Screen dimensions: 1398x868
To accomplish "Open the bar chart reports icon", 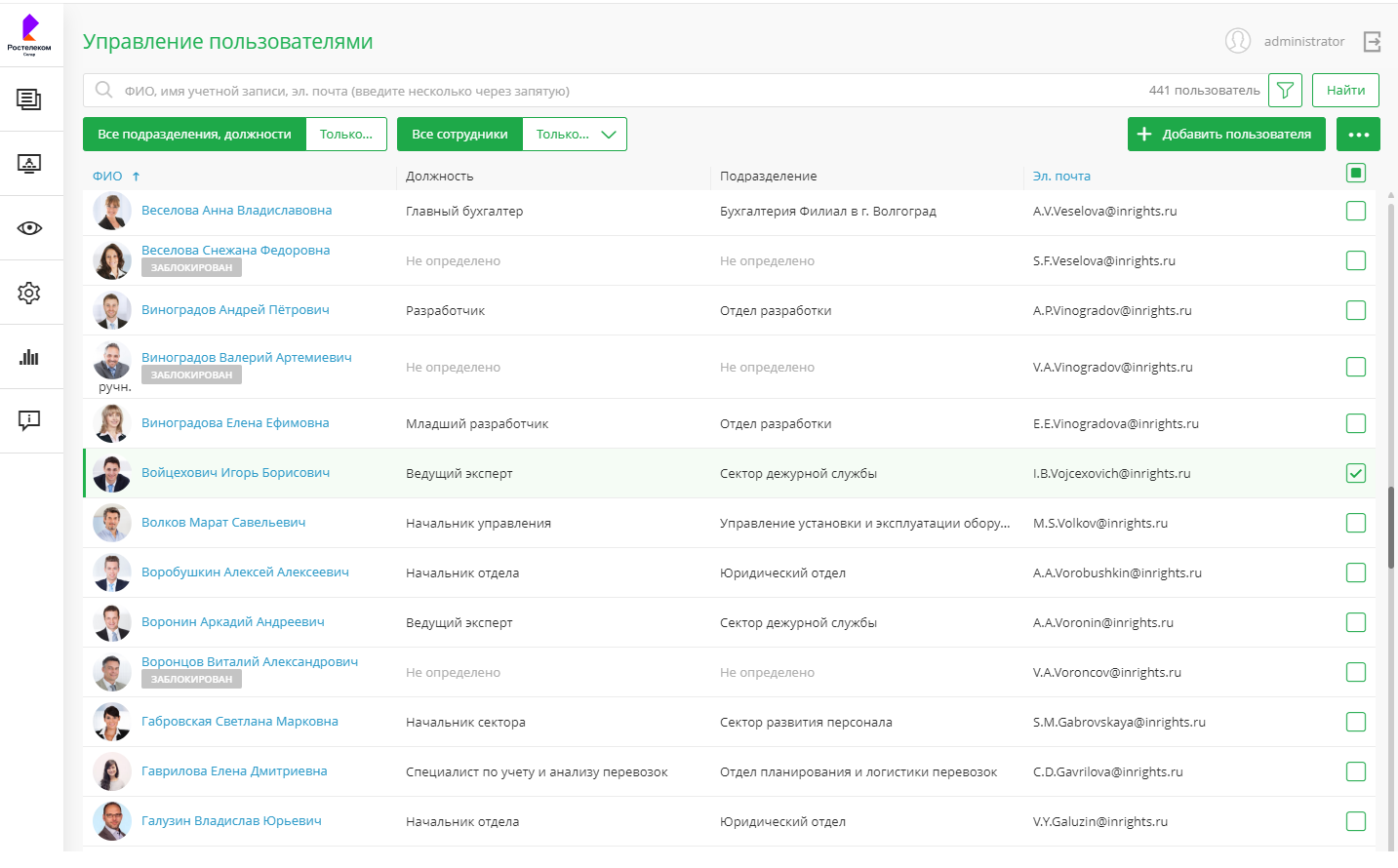I will tap(29, 357).
